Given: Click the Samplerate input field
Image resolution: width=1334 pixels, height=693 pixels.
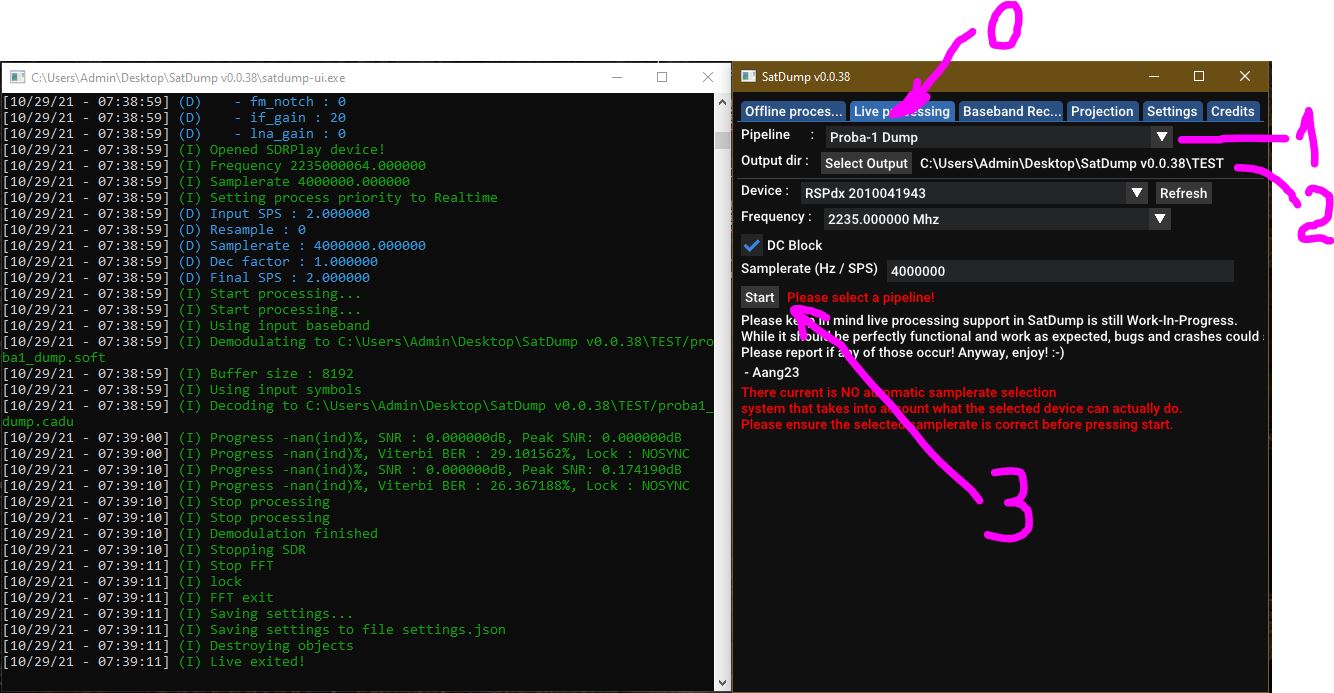Looking at the screenshot, I should 1060,271.
